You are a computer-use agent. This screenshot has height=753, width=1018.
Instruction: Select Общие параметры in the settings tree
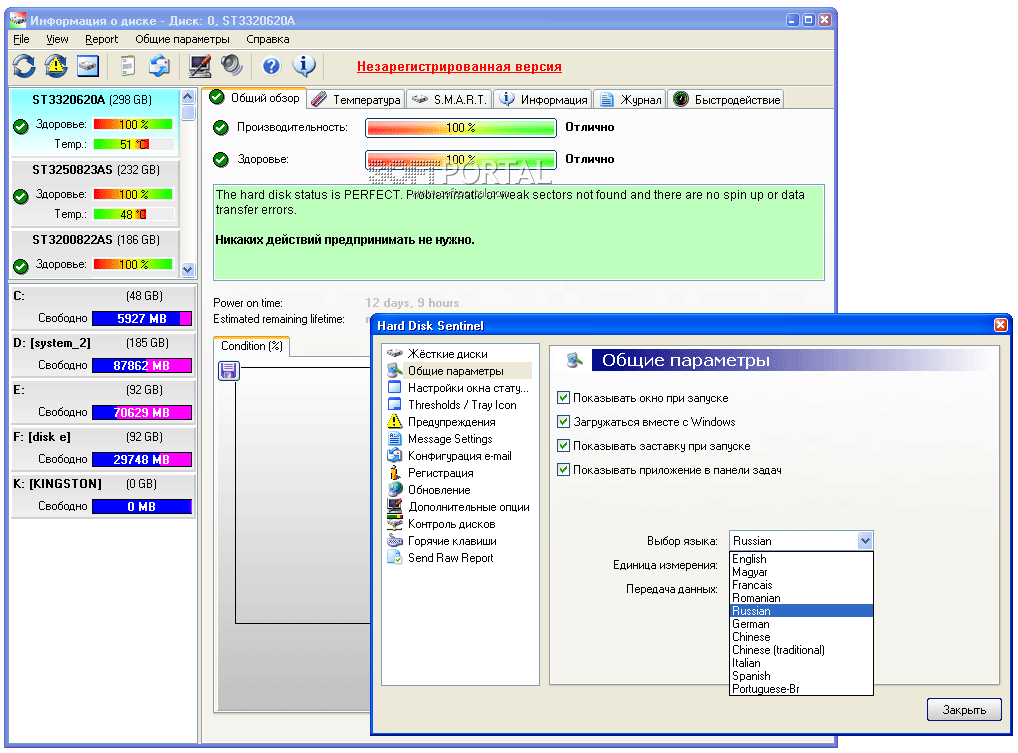pyautogui.click(x=455, y=371)
